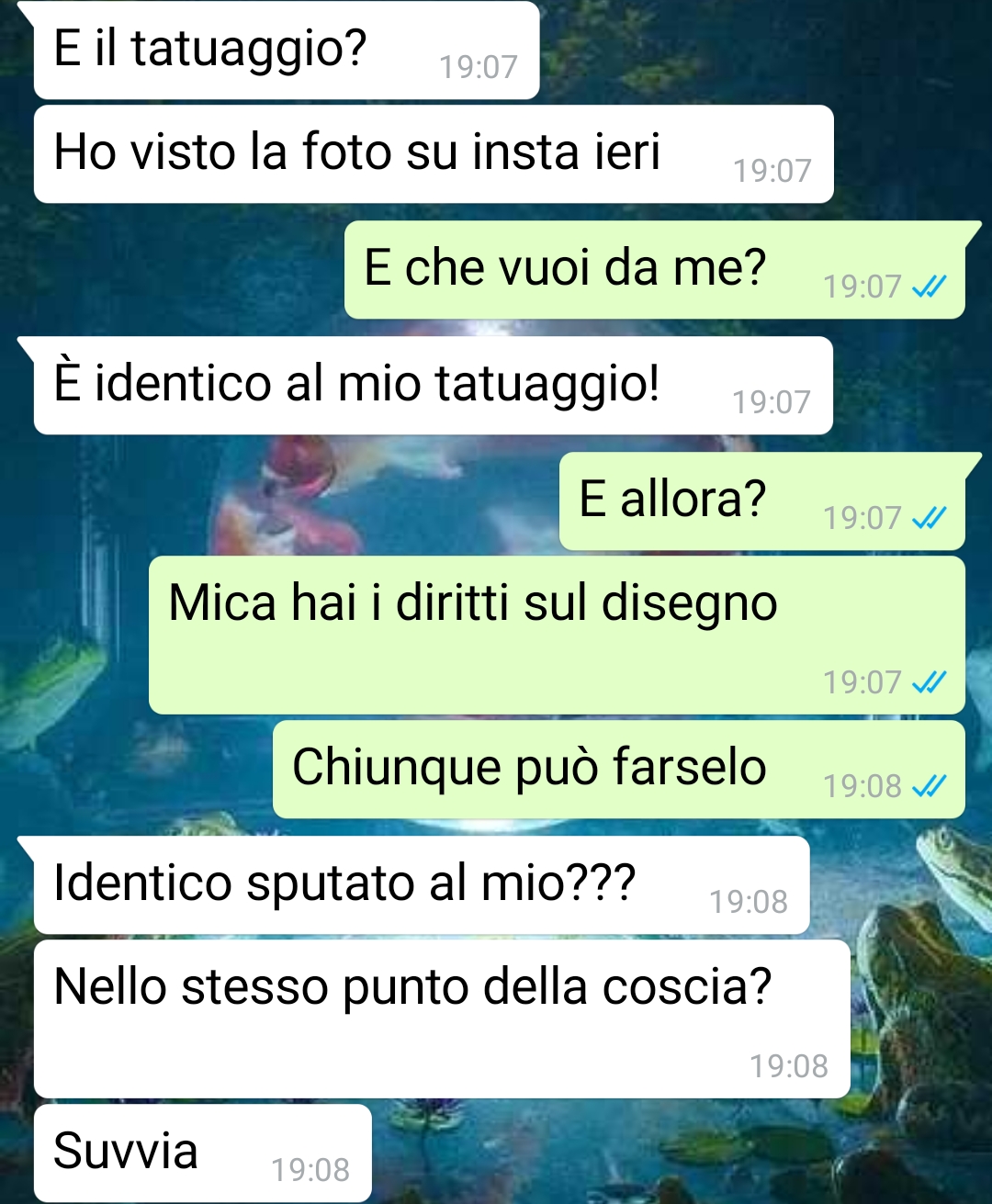Tap the read ticks on 'Chiunque può farselo'

coord(929,787)
